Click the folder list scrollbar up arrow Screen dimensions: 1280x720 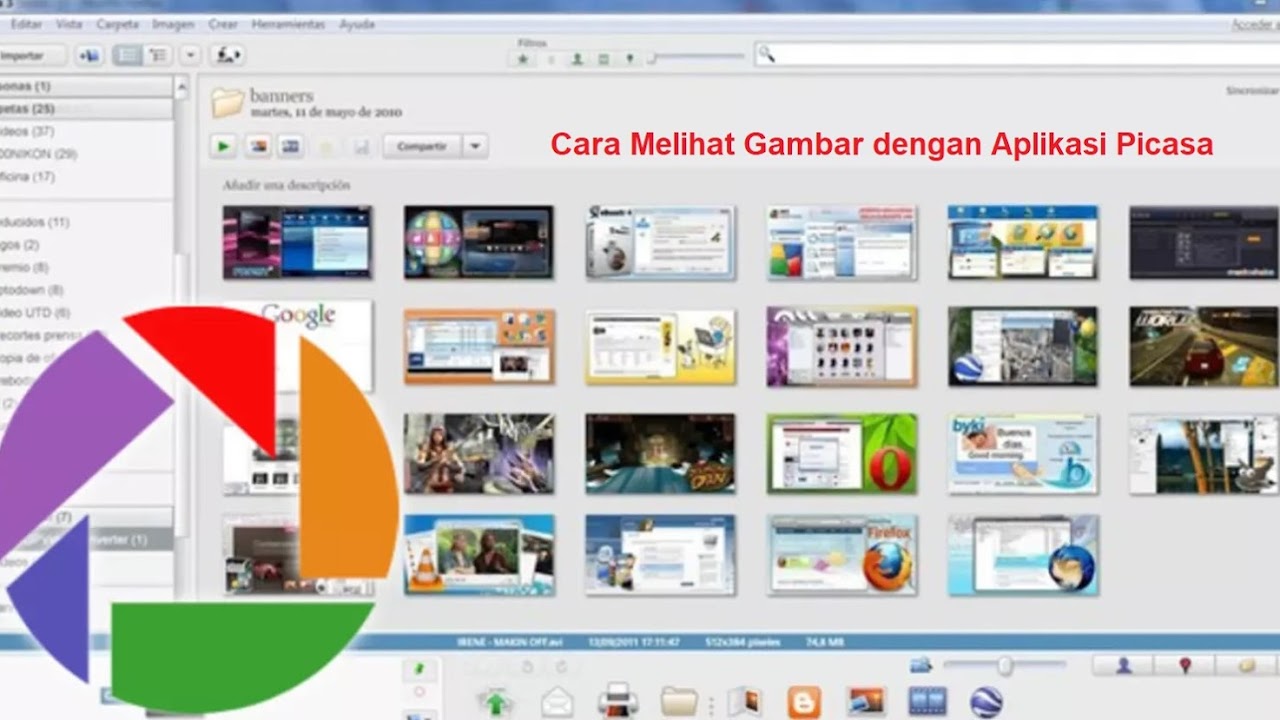click(182, 88)
